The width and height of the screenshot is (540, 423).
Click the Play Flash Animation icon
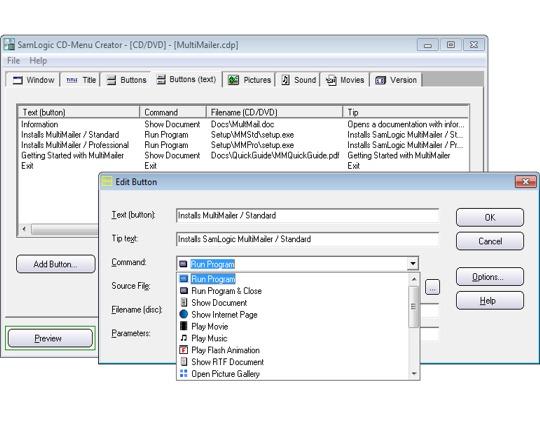coord(184,350)
